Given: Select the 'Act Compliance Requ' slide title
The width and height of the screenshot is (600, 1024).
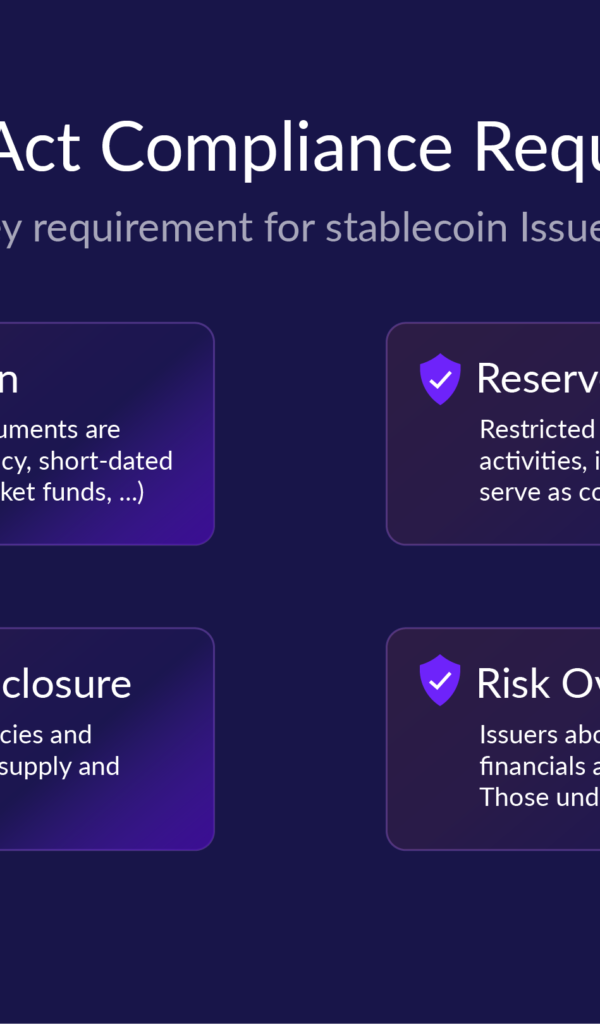Looking at the screenshot, I should click(x=300, y=148).
